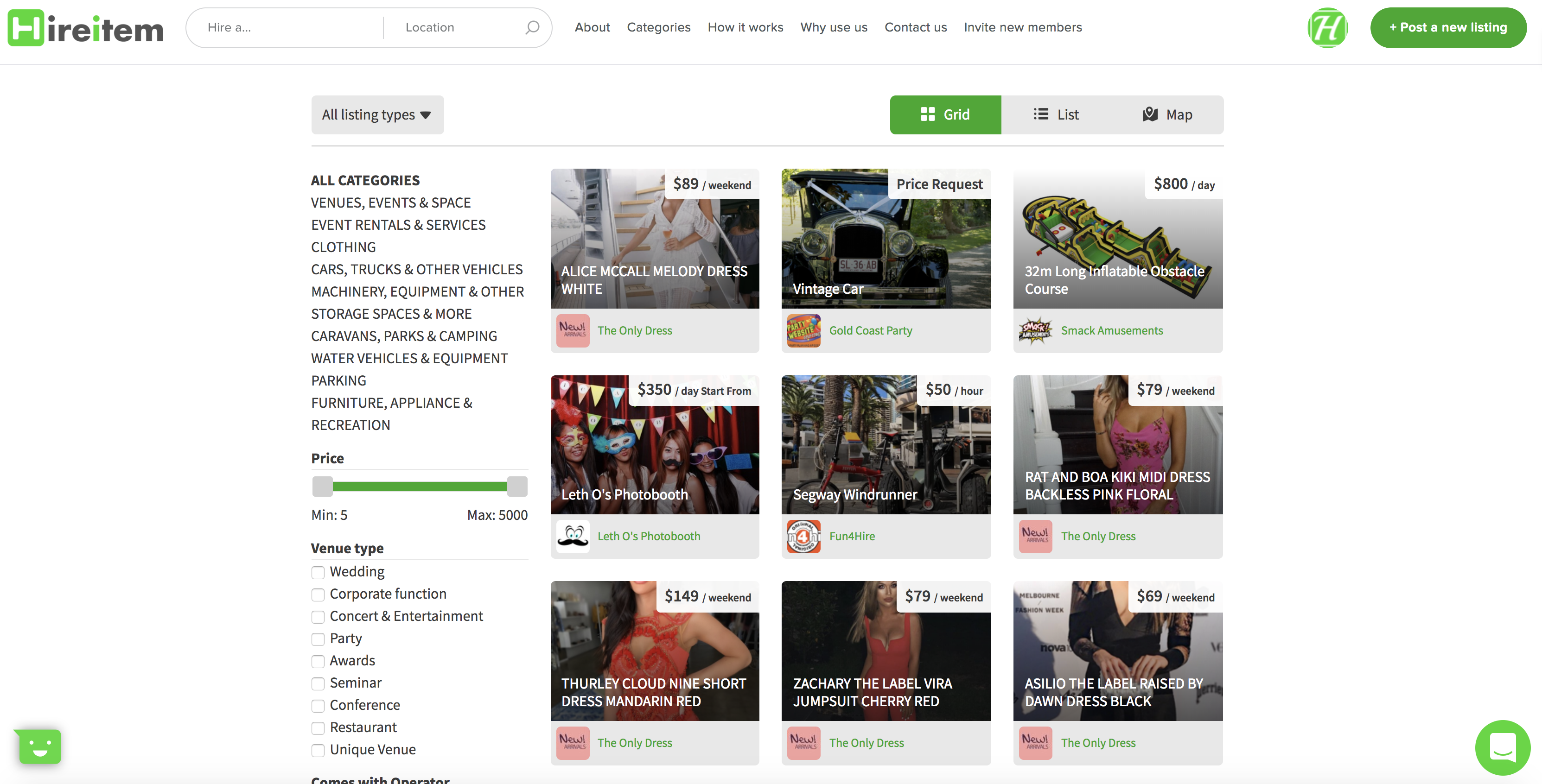Expand the All listing types dropdown
Viewport: 1542px width, 784px height.
click(x=377, y=115)
